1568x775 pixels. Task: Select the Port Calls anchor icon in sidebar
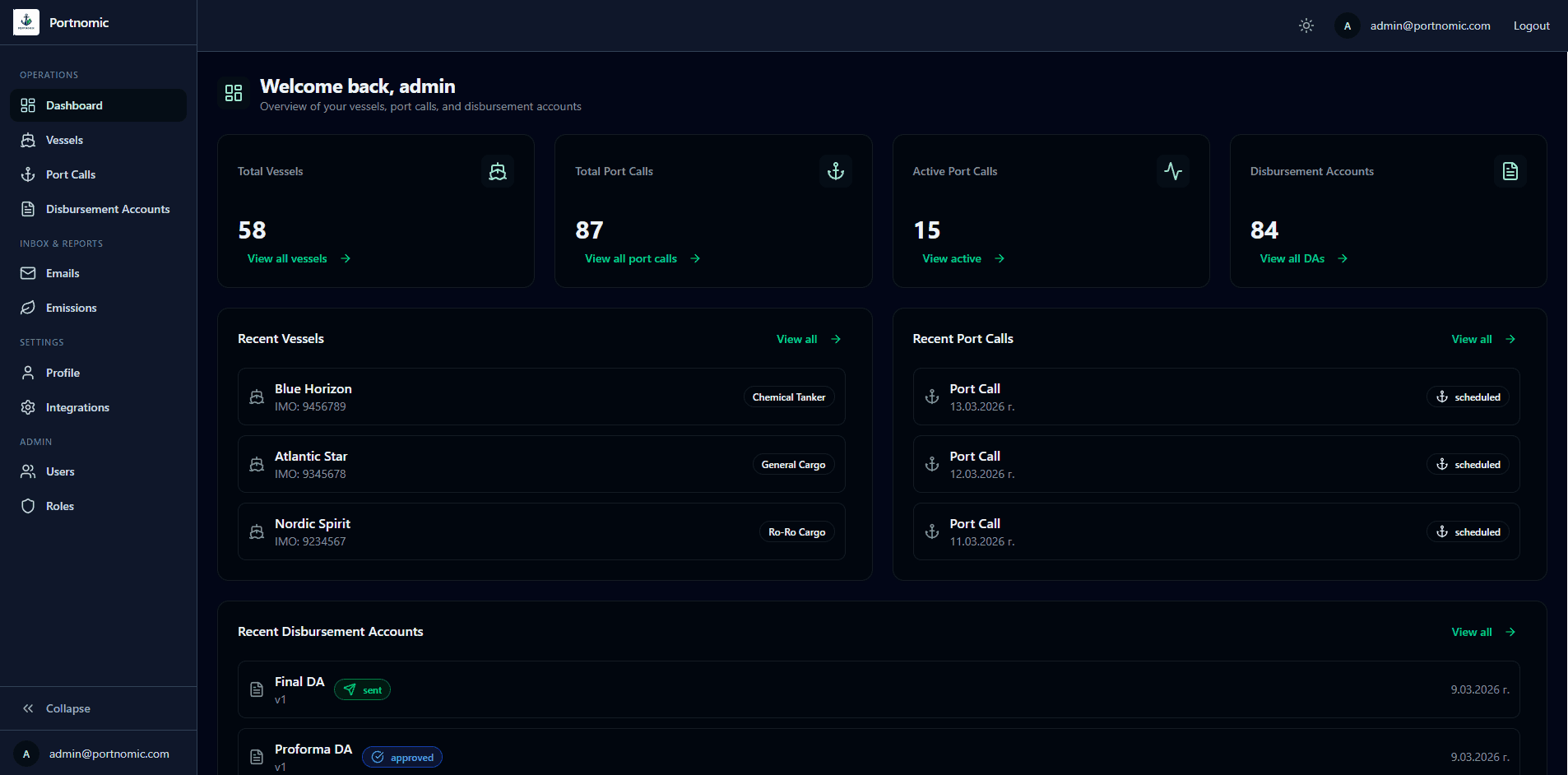point(28,174)
